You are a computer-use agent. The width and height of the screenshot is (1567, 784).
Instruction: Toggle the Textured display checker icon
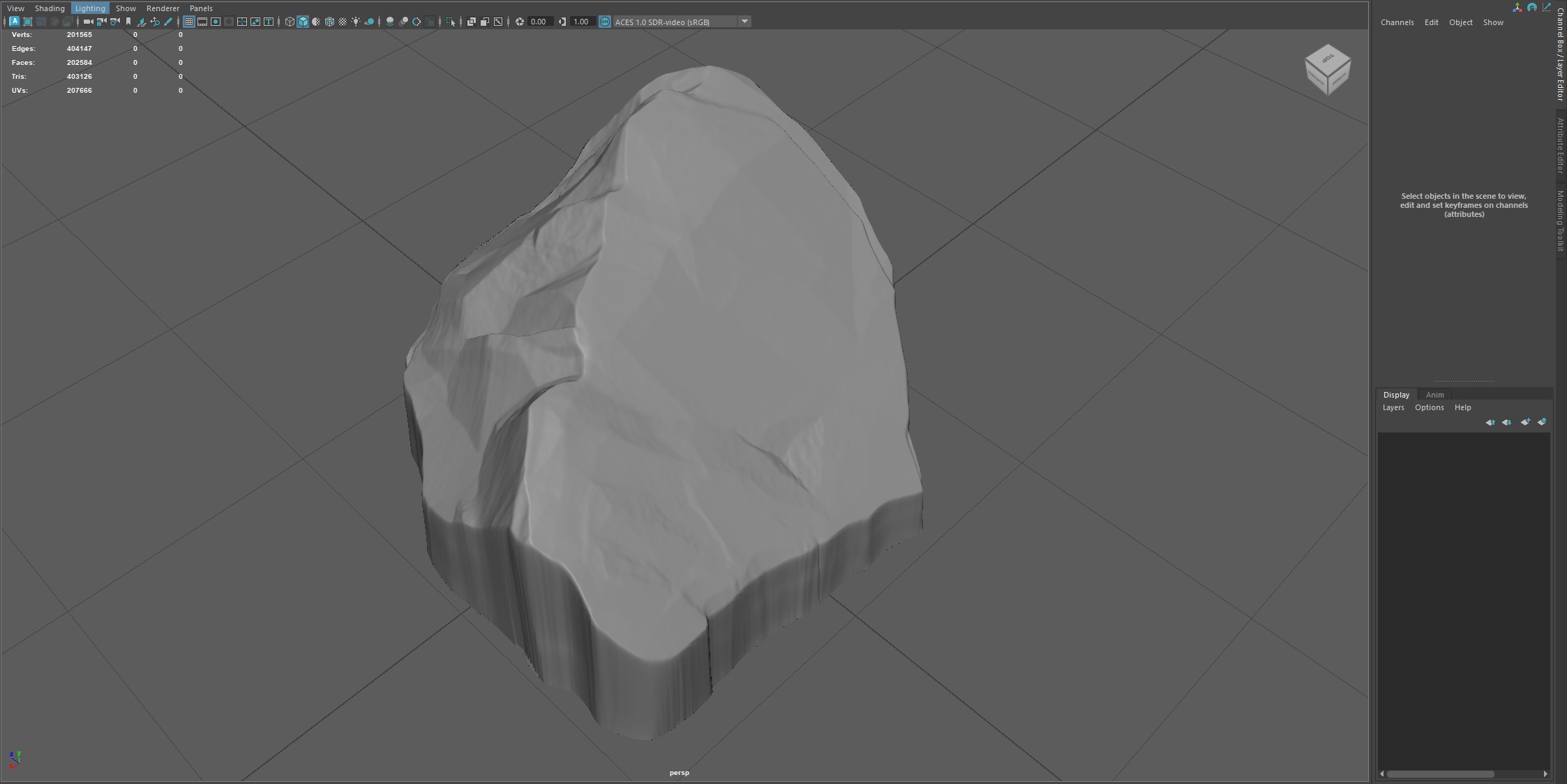tap(343, 22)
